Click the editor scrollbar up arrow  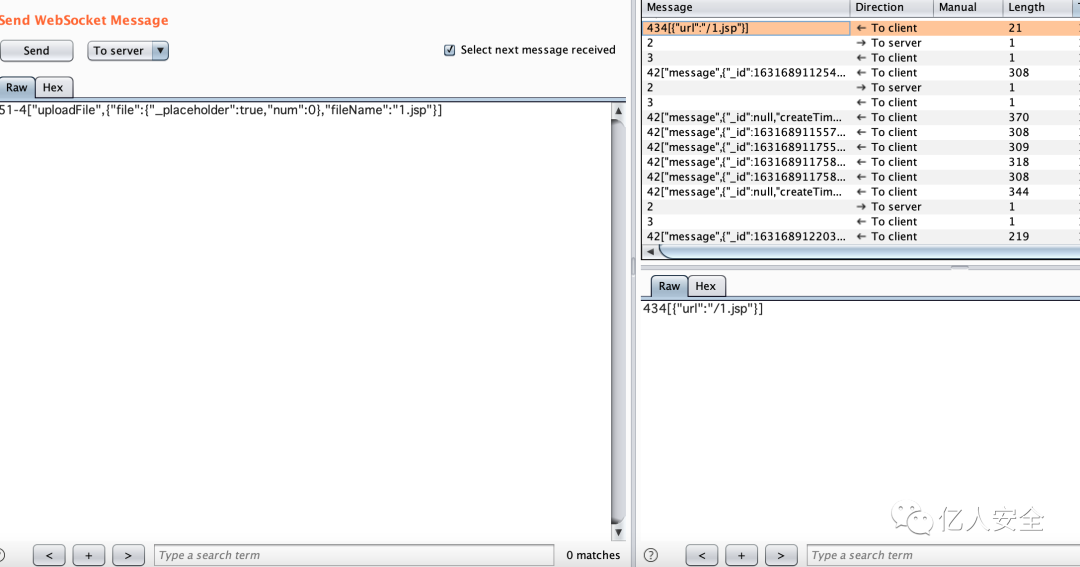619,110
